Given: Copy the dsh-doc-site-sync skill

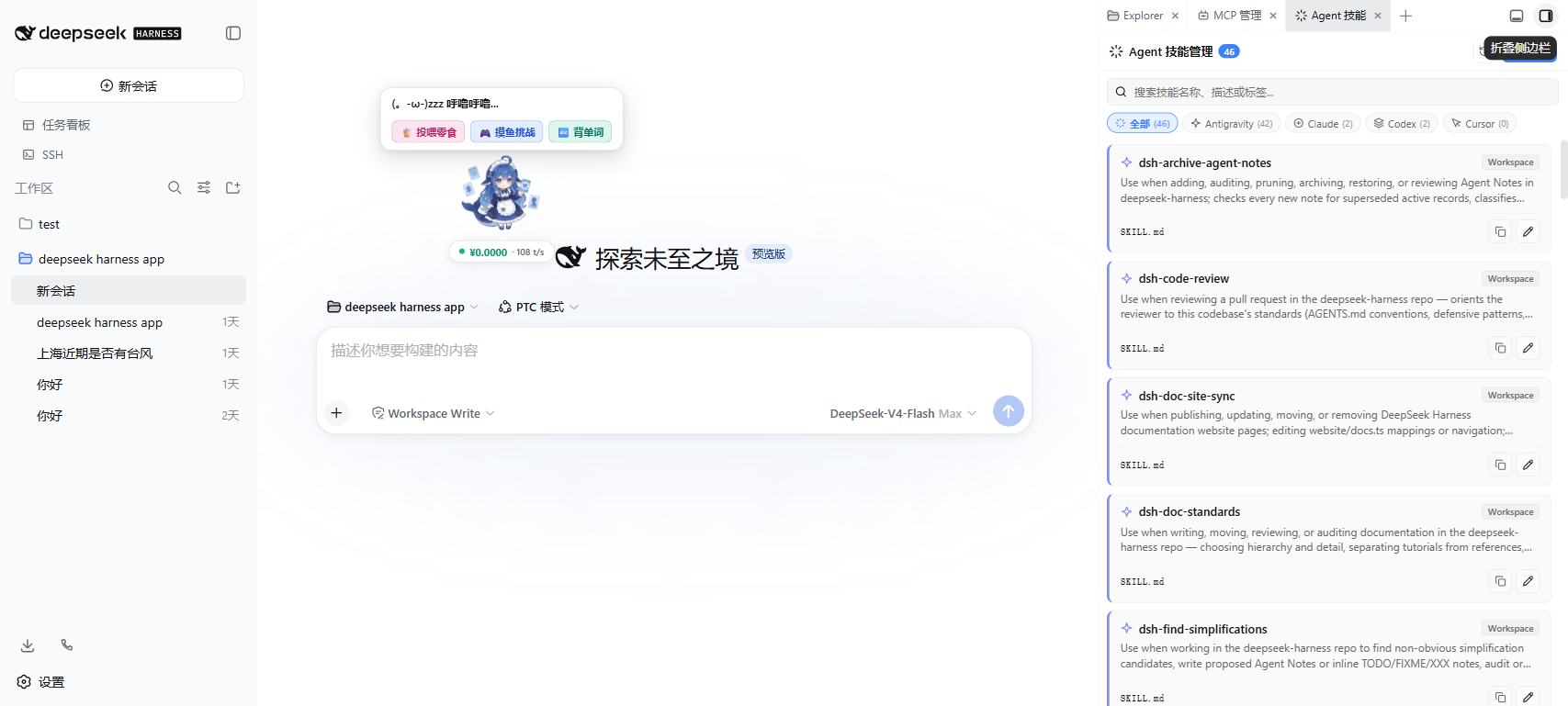Looking at the screenshot, I should (1500, 465).
